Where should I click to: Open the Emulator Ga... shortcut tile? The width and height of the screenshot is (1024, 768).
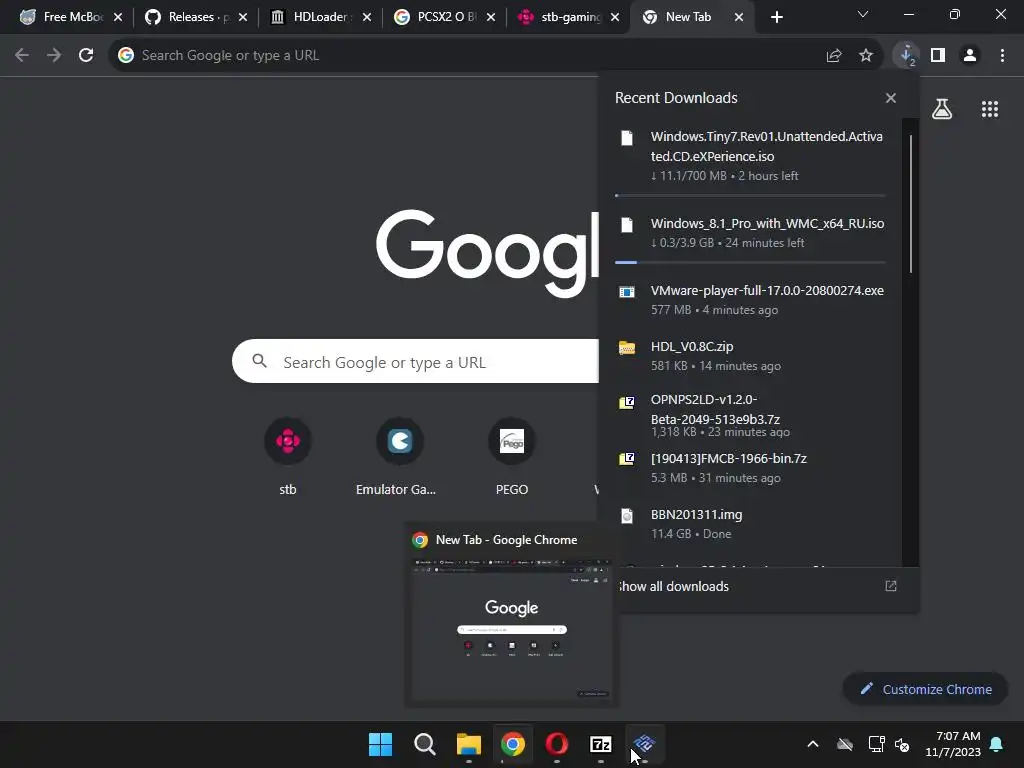click(399, 456)
